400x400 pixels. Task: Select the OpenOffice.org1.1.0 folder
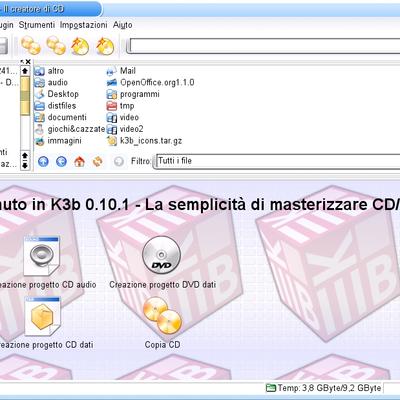click(x=150, y=82)
